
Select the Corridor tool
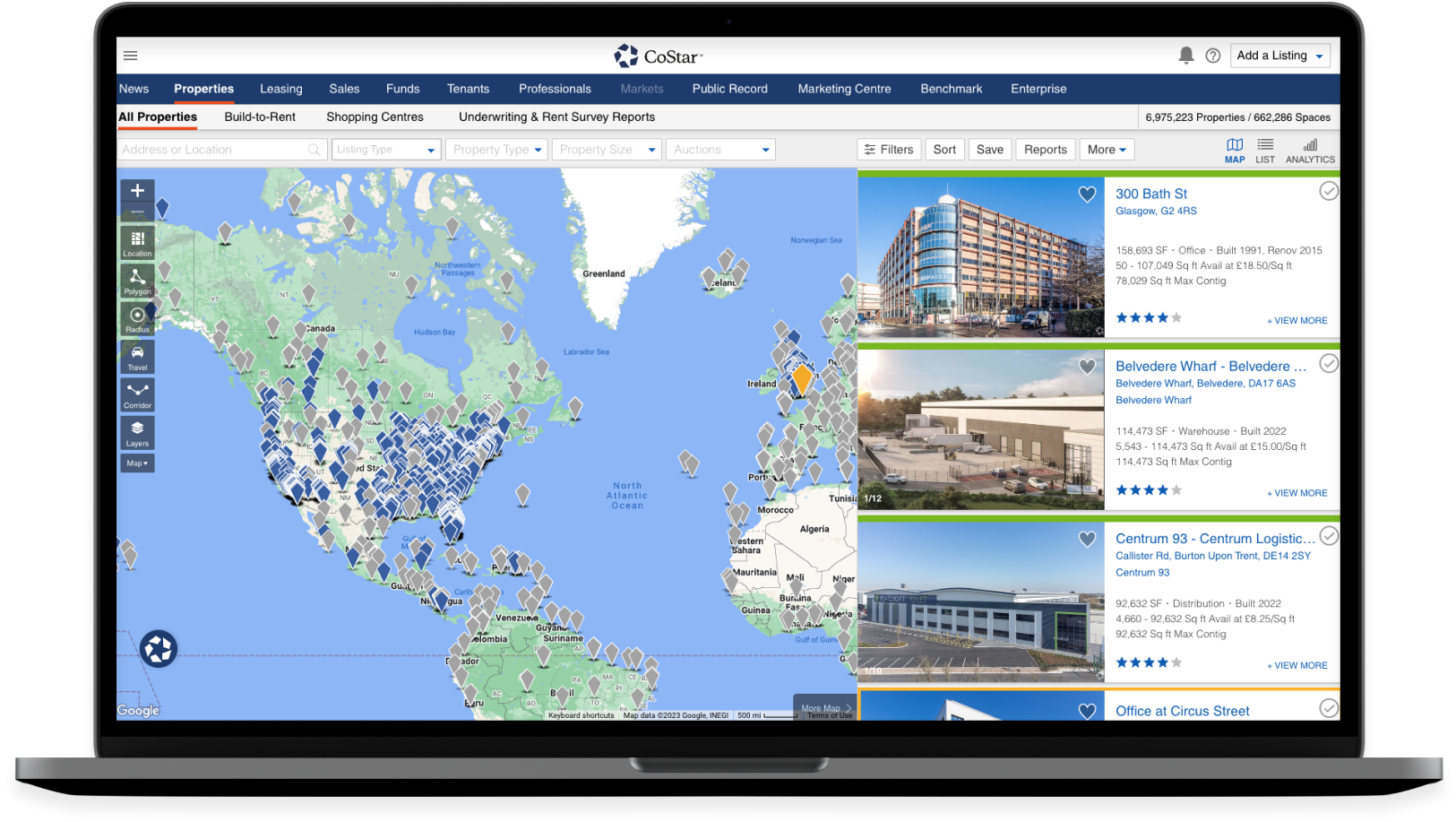tap(137, 394)
